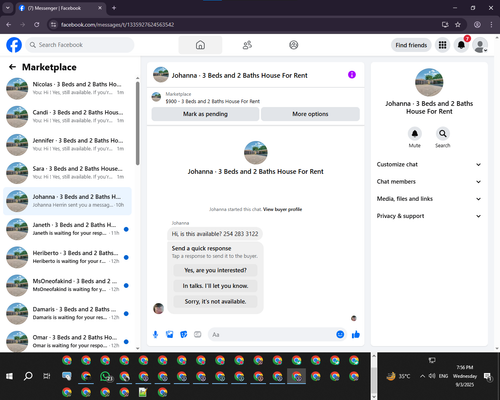Screen dimensions: 500x400
Task: Click the Mark as pending button
Action: 205,114
